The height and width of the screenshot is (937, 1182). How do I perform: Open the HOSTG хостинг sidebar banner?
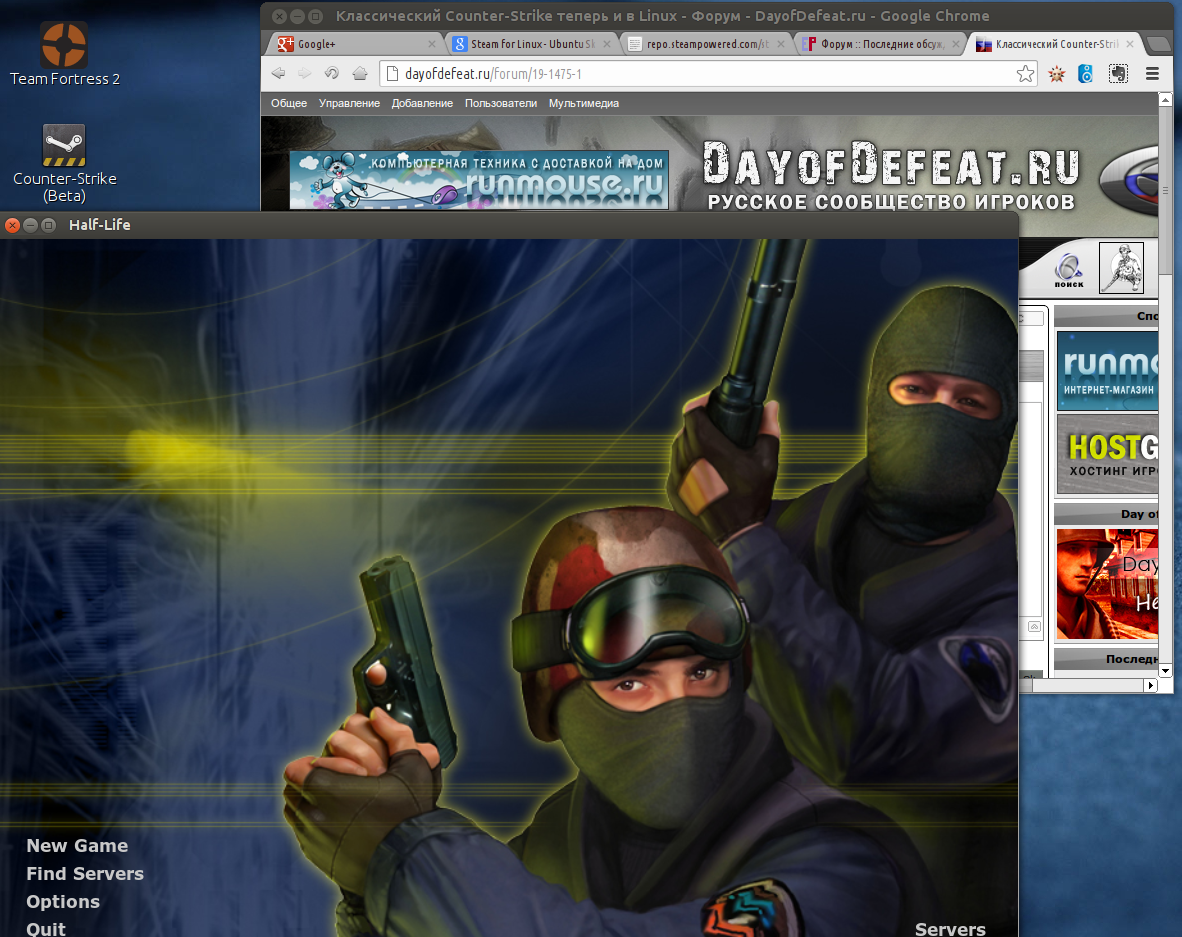[x=1107, y=454]
